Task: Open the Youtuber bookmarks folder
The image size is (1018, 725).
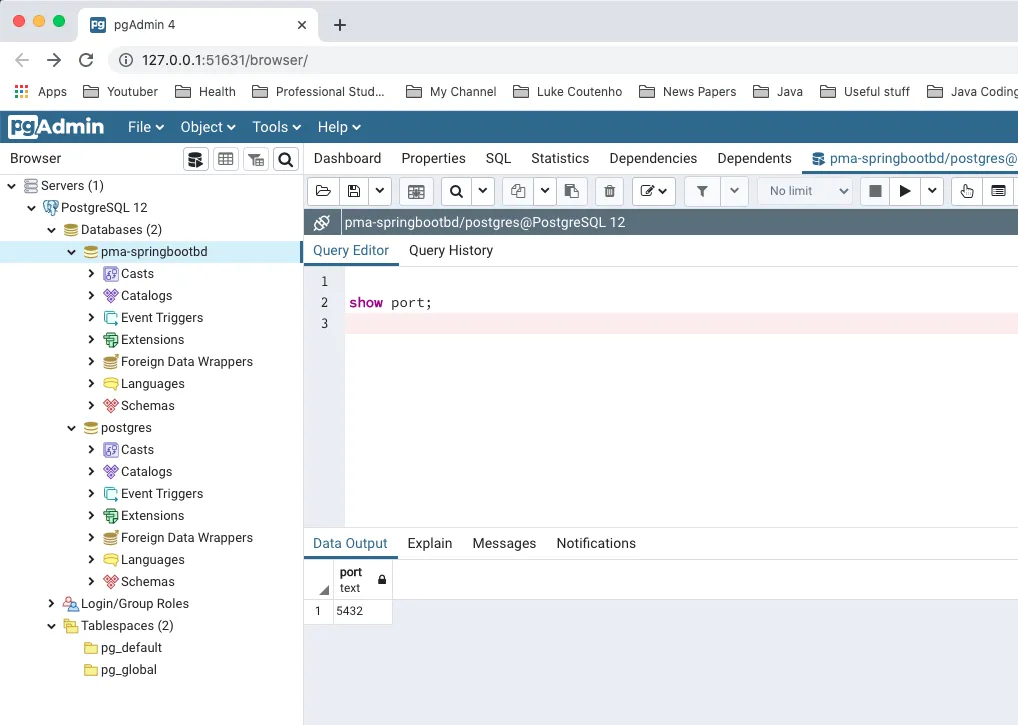Action: 121,92
